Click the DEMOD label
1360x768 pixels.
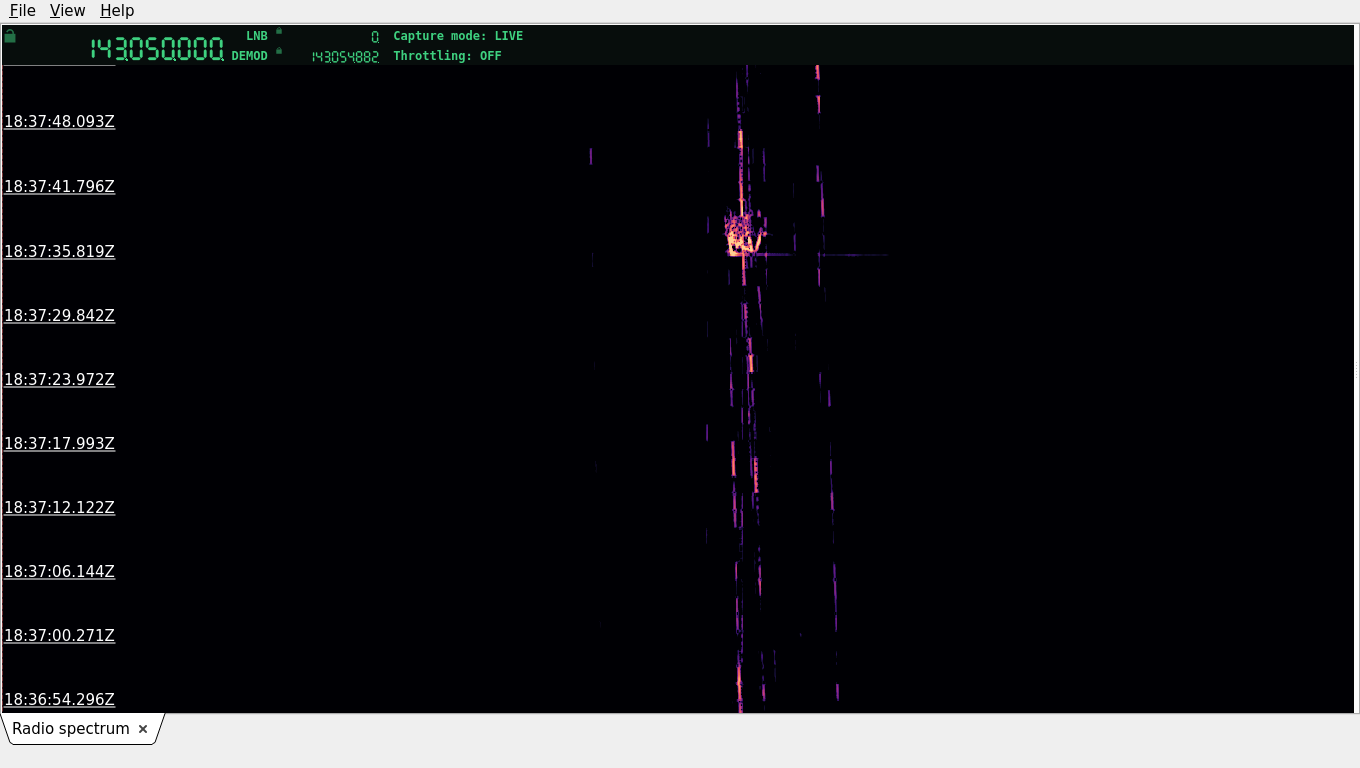[249, 56]
